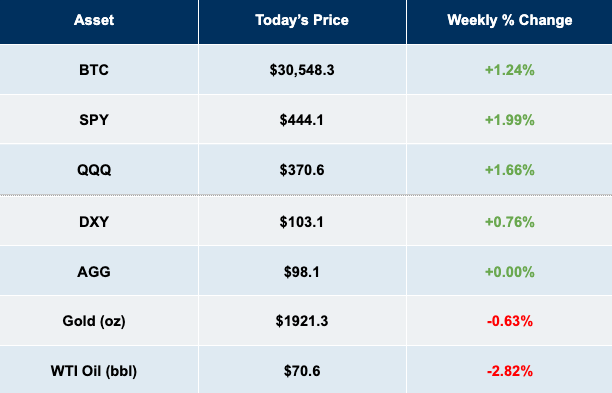Click the SPY price $444.1

pos(302,119)
